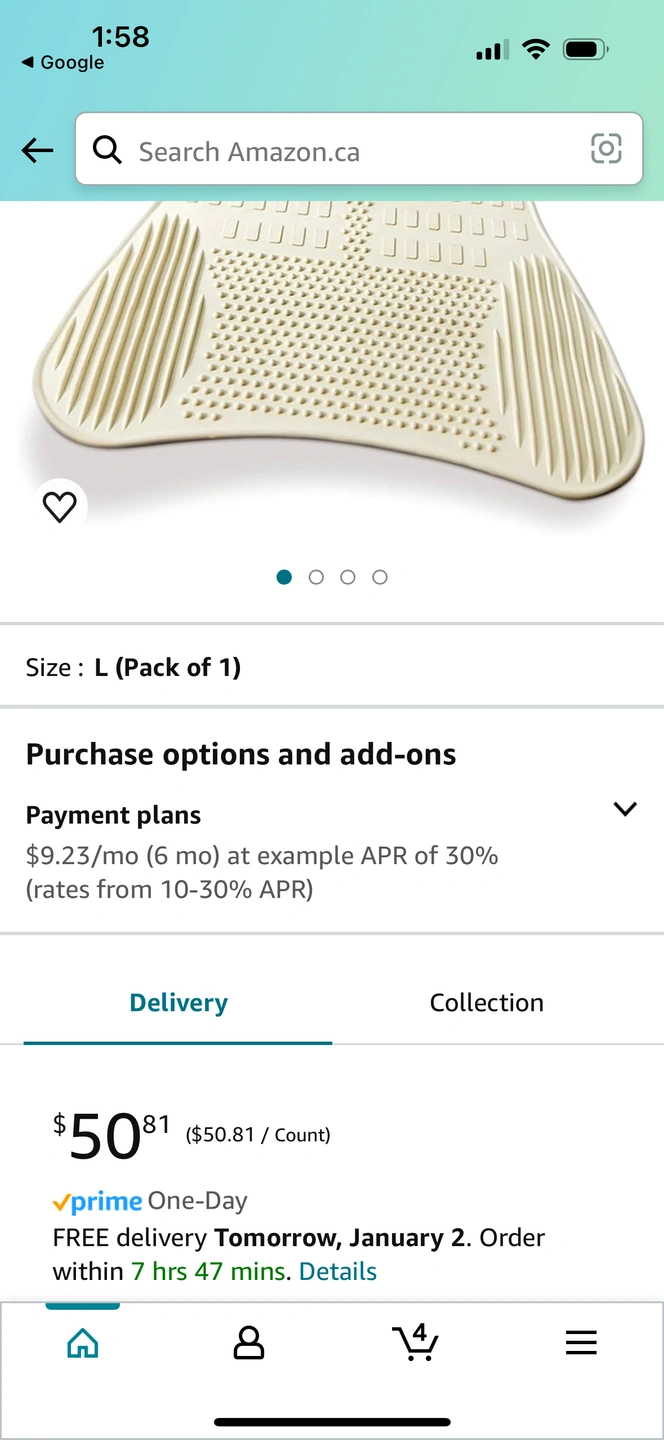Open the Home tab icon
The height and width of the screenshot is (1440, 664).
pos(83,1343)
